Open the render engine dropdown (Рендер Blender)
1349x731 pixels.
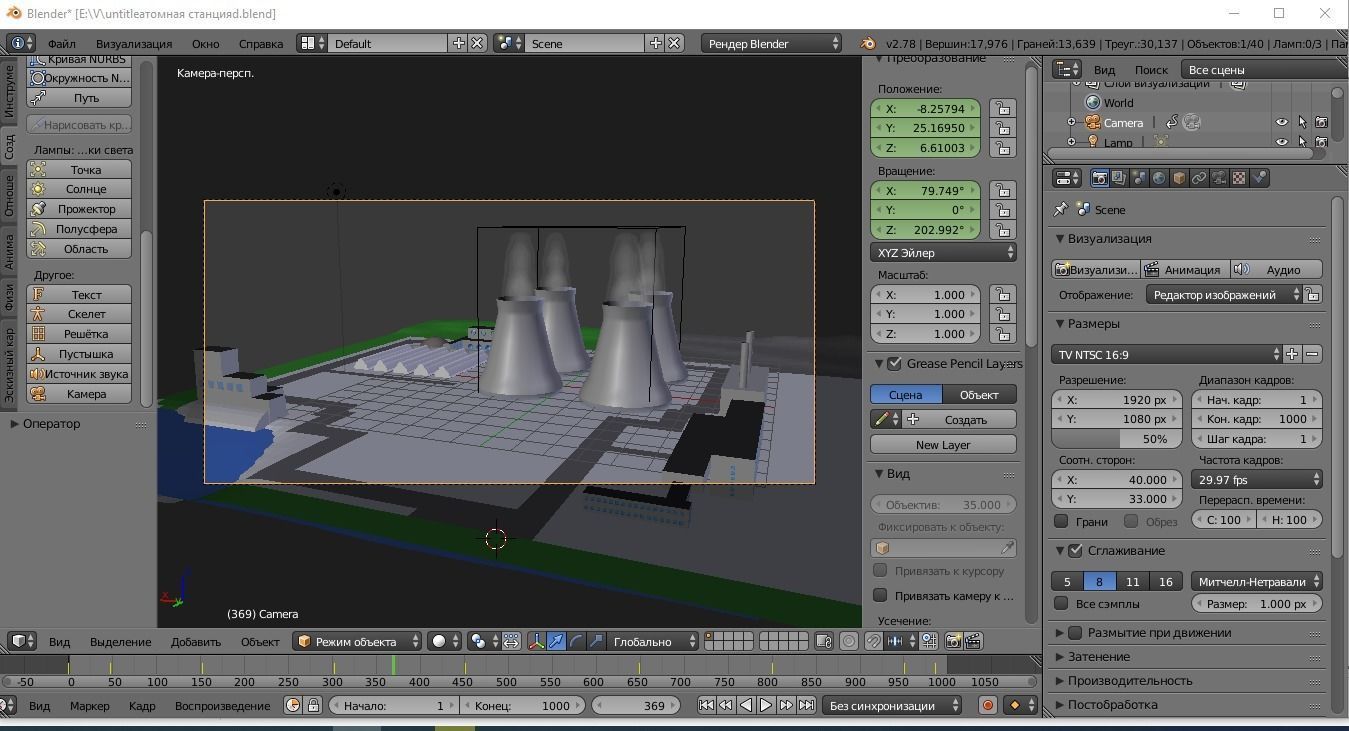(x=772, y=43)
